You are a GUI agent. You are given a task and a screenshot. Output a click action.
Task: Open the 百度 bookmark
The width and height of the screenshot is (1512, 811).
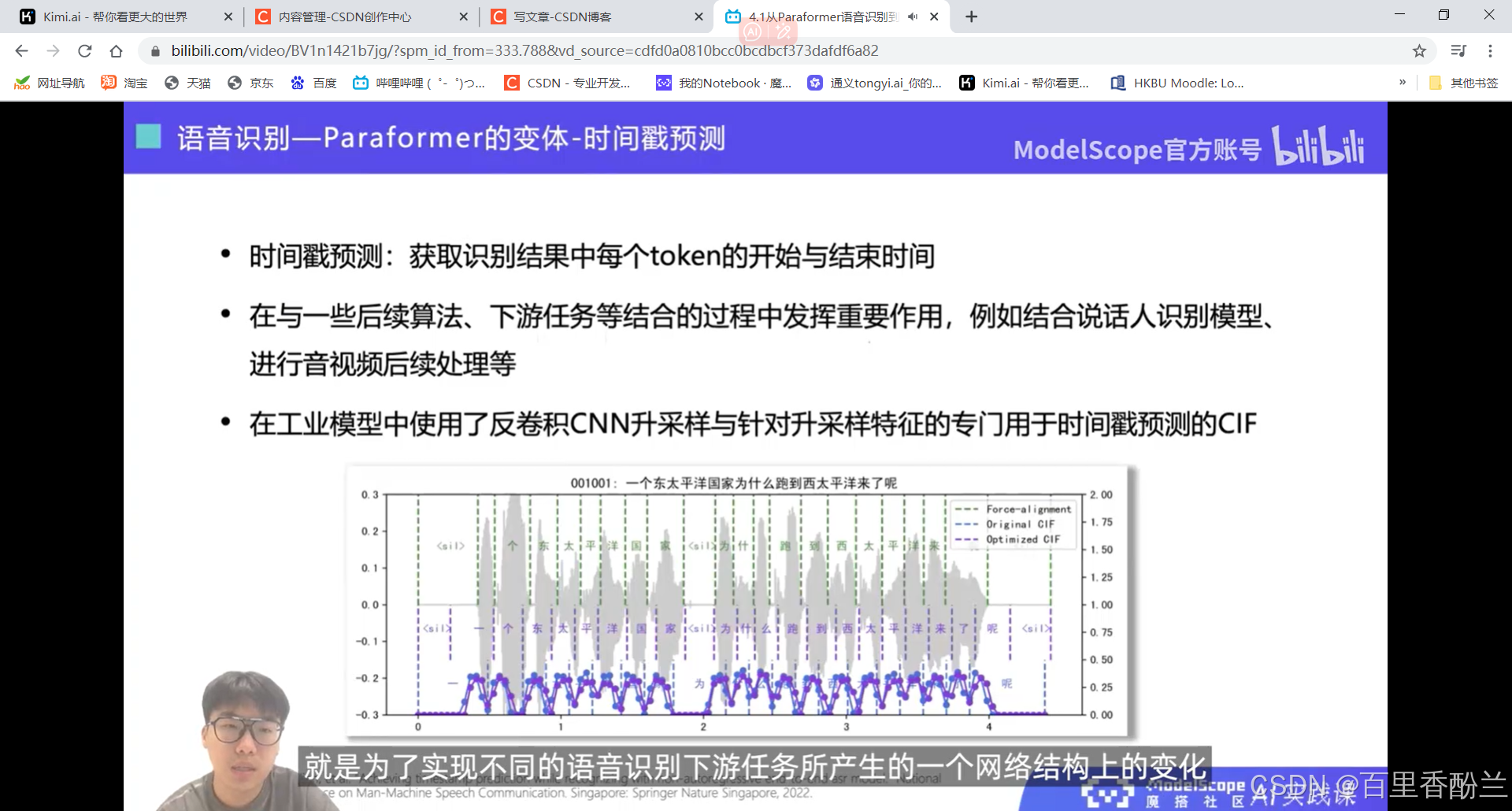tap(313, 83)
